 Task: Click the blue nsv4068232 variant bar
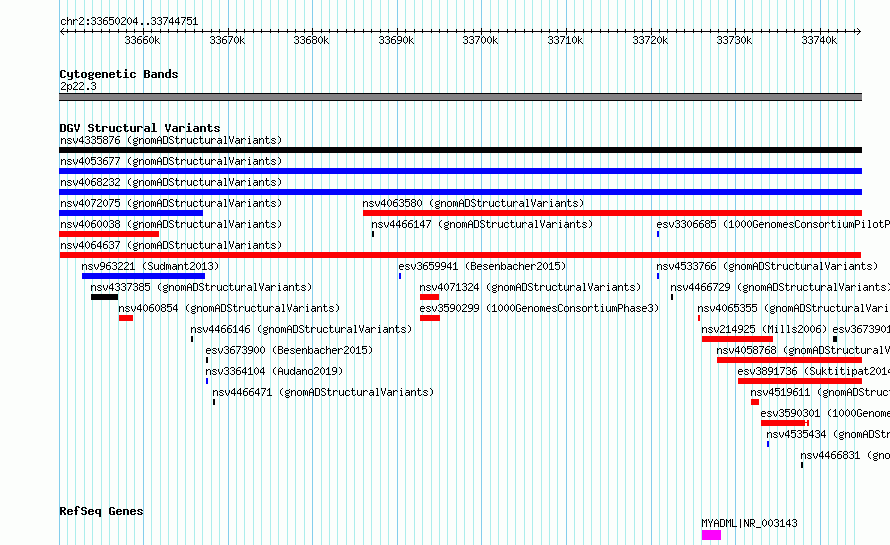point(460,192)
